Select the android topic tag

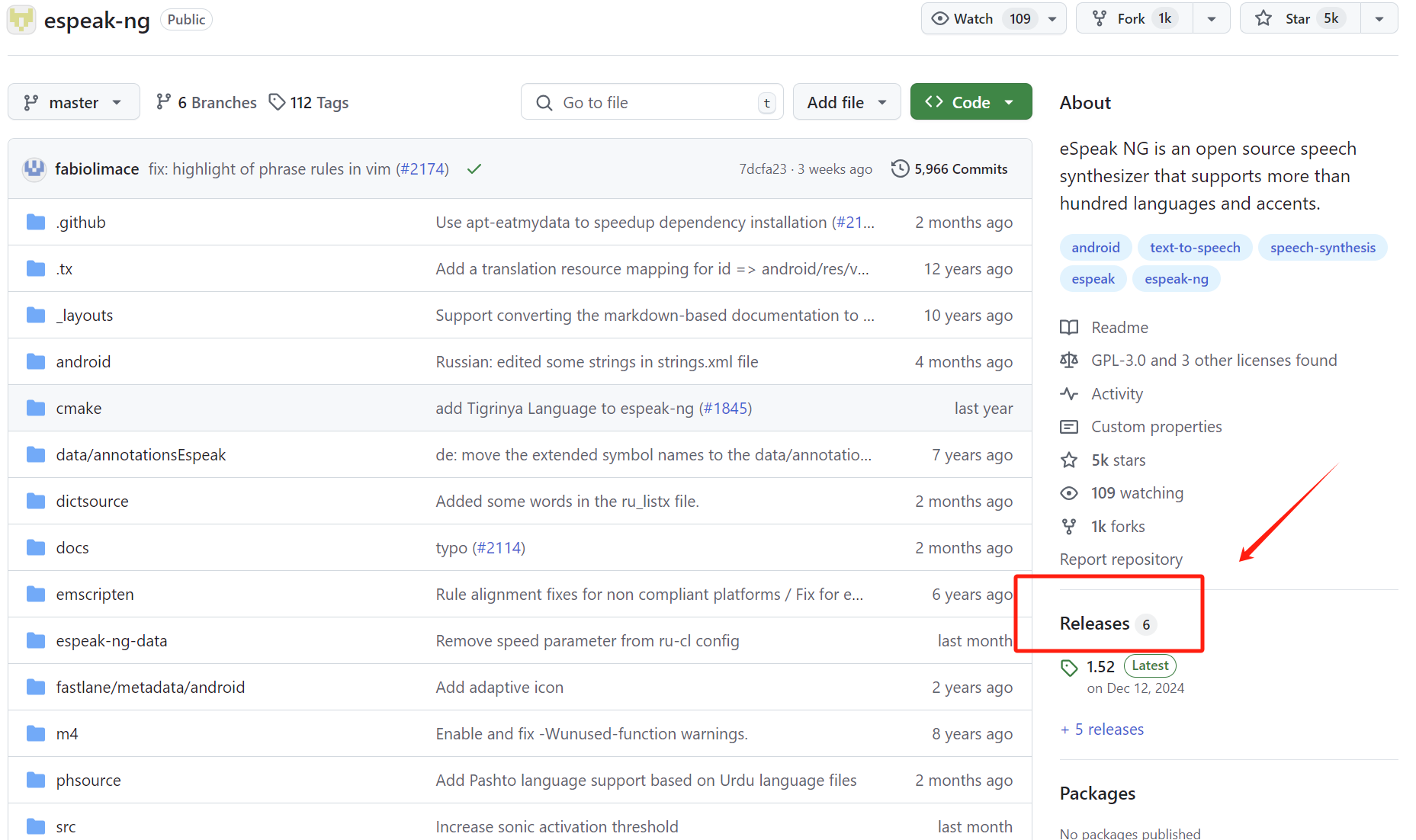pyautogui.click(x=1096, y=247)
